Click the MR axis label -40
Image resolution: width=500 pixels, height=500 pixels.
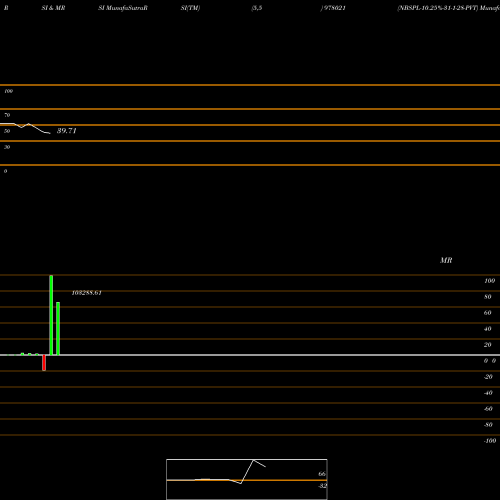tap(488, 393)
